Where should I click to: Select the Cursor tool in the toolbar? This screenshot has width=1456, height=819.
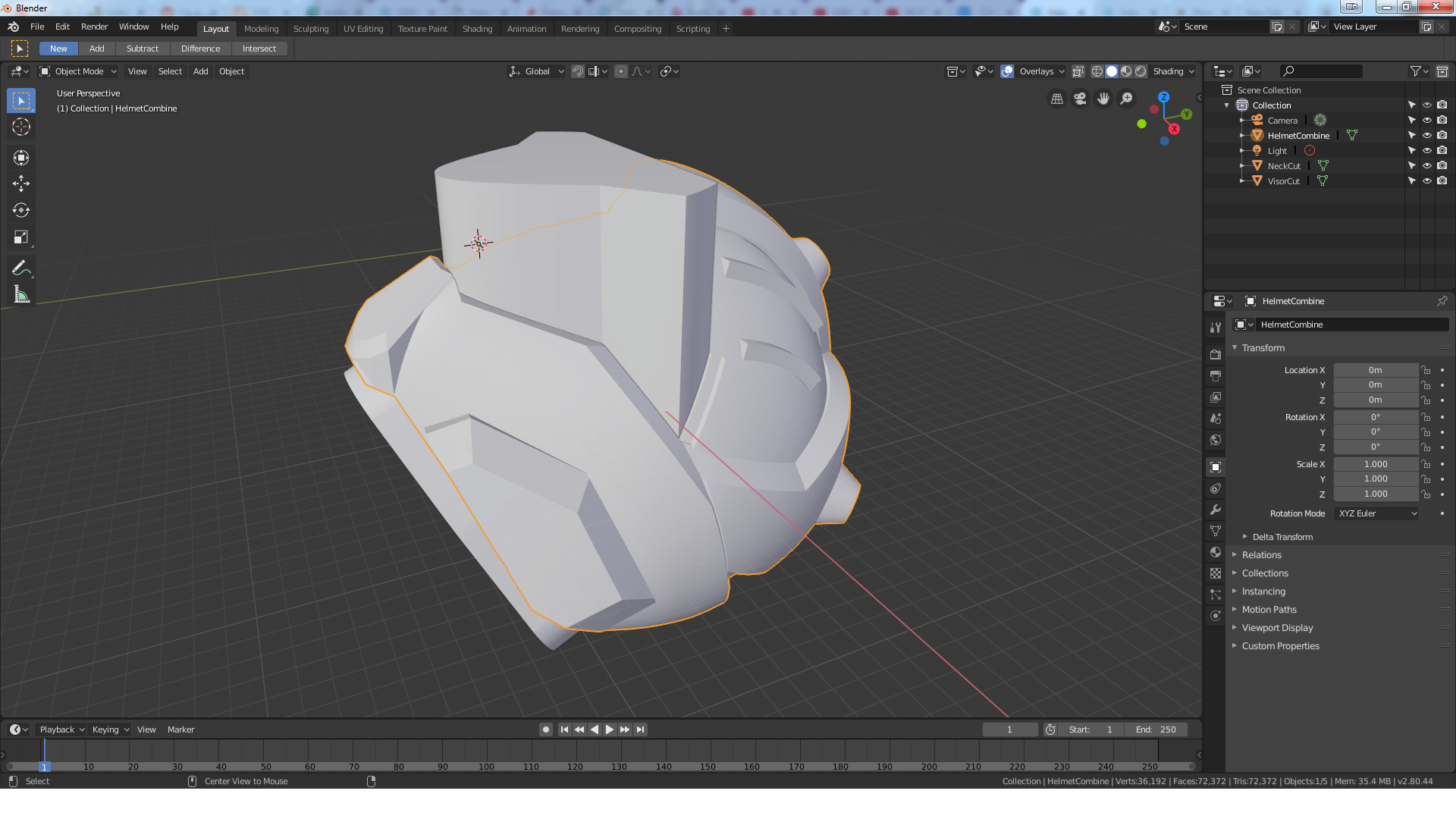21,127
